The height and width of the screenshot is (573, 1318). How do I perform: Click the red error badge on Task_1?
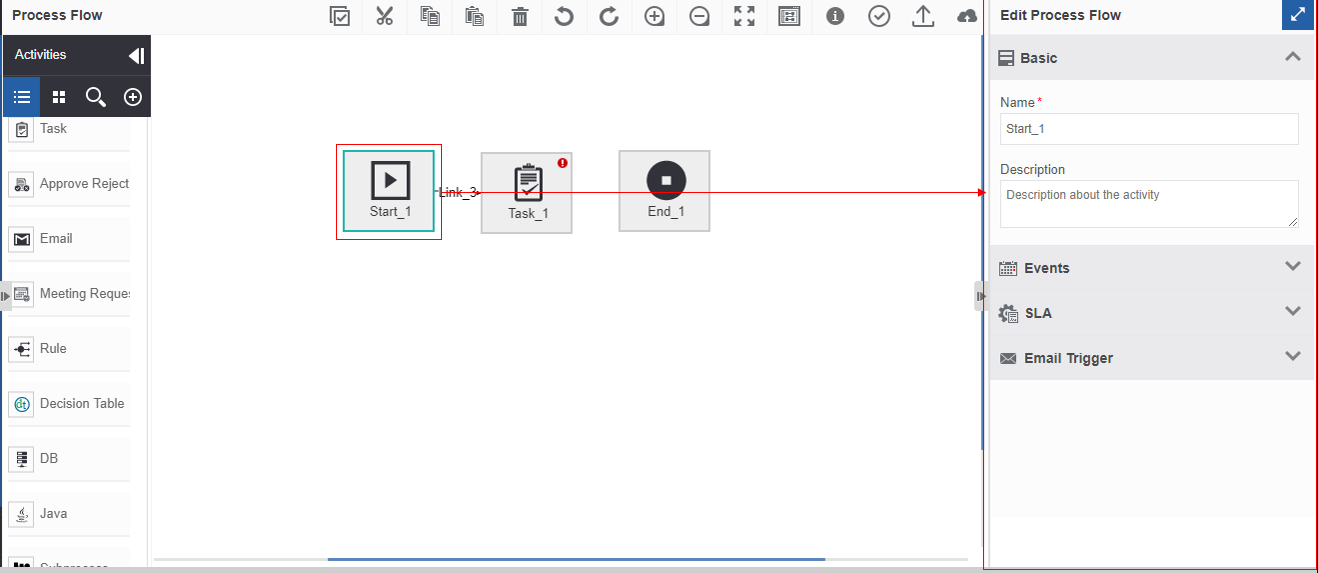tap(563, 162)
